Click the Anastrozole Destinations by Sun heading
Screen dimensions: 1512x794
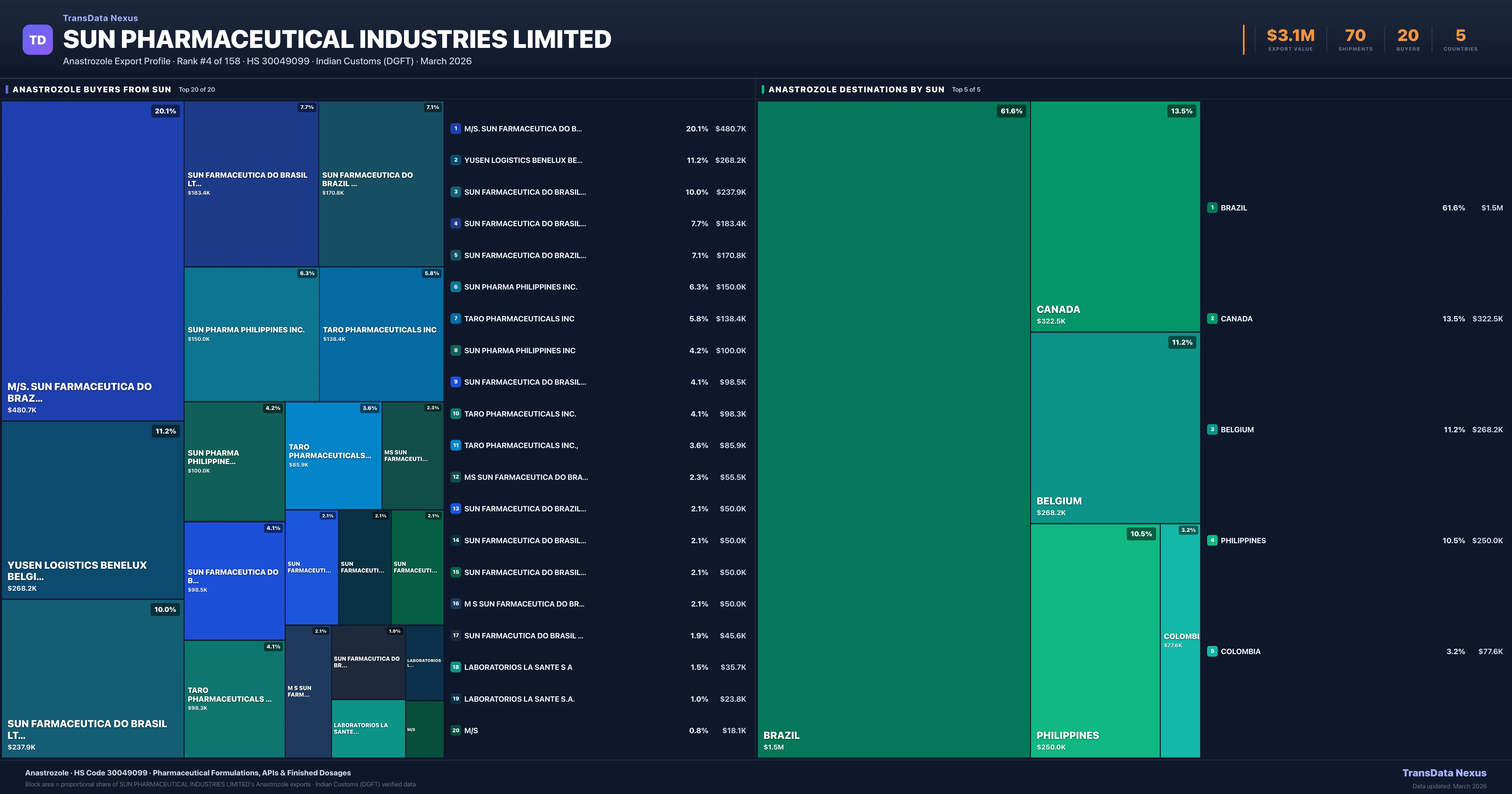856,89
